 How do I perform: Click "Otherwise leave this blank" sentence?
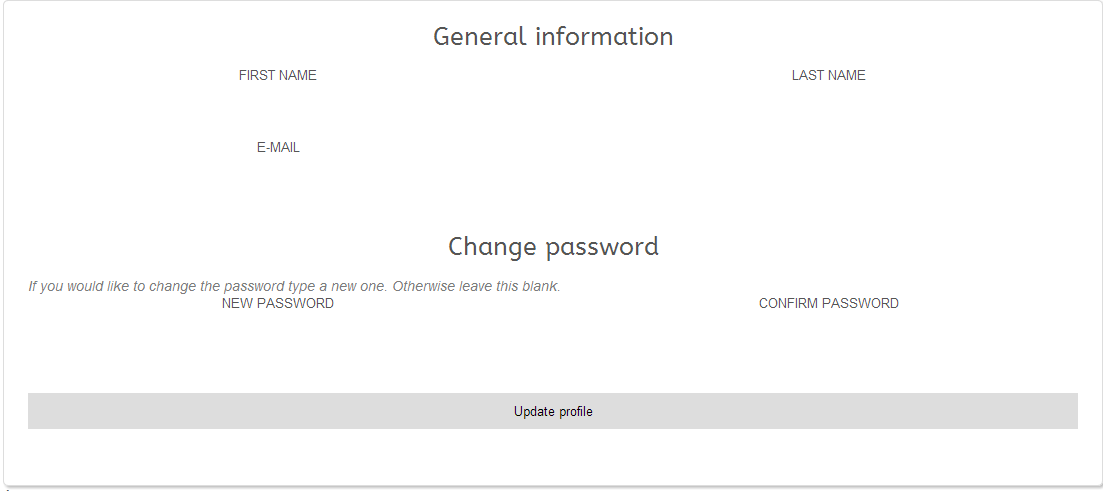click(476, 287)
